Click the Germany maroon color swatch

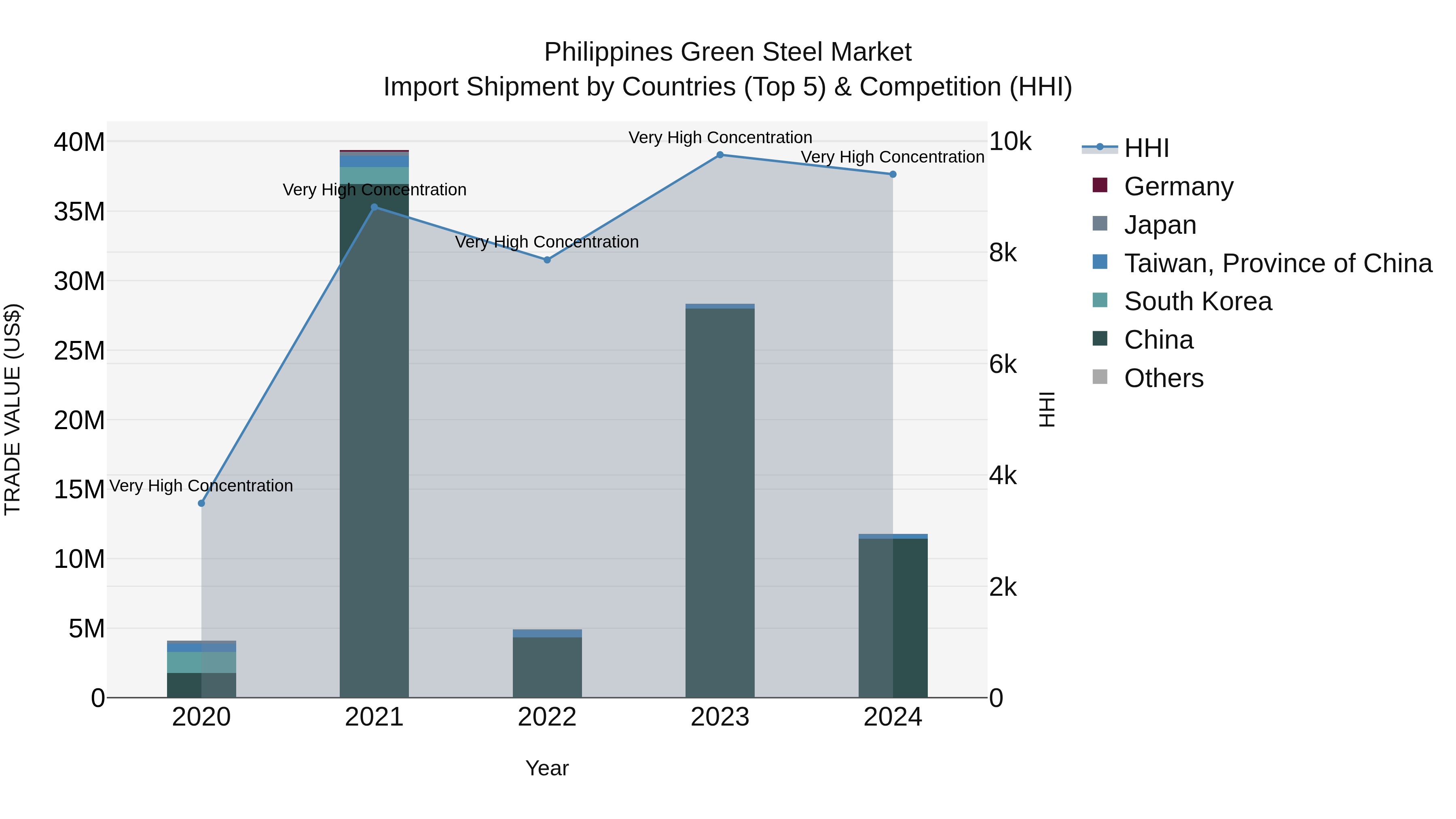1100,185
